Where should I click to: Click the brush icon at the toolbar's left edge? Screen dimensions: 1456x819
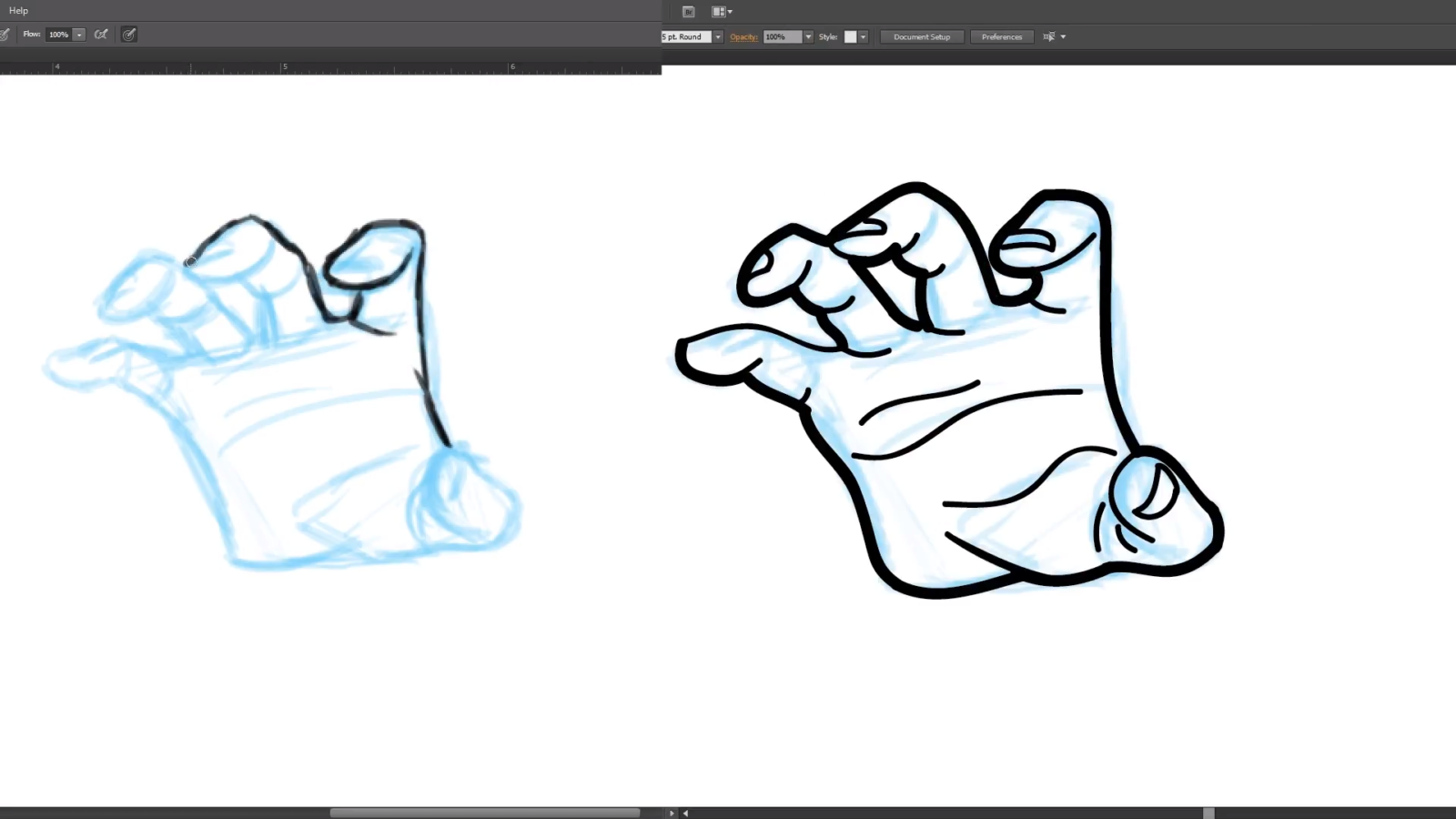click(4, 34)
